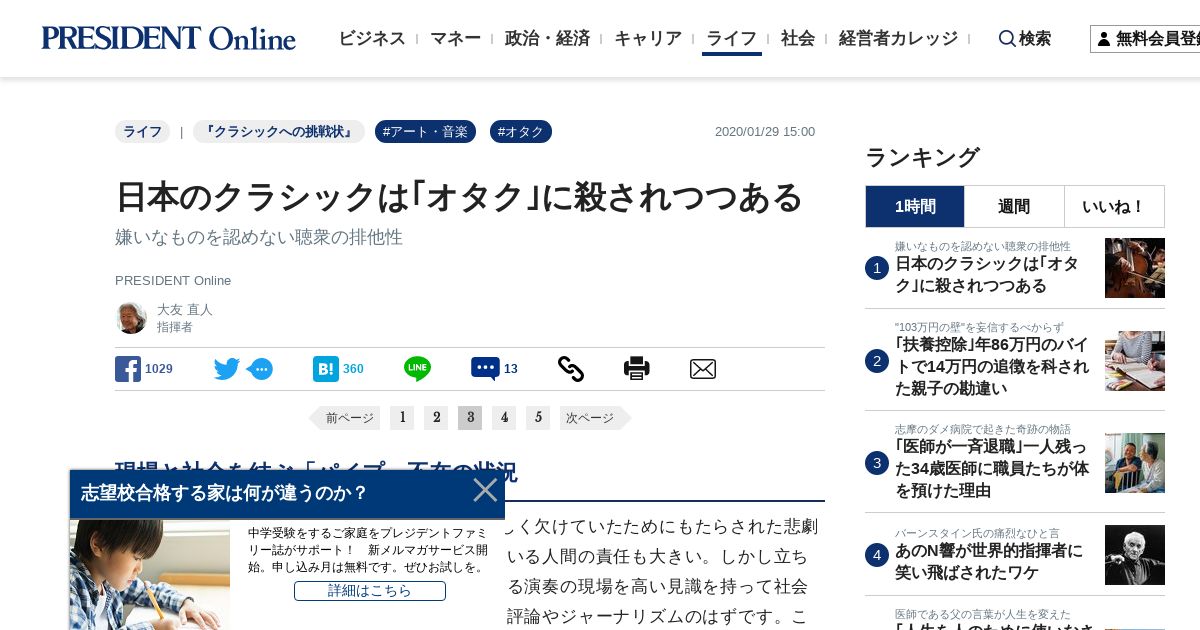
Task: Click subtitle 嫌いなものを認めない聴衆の排他性 under headline
Action: point(259,238)
